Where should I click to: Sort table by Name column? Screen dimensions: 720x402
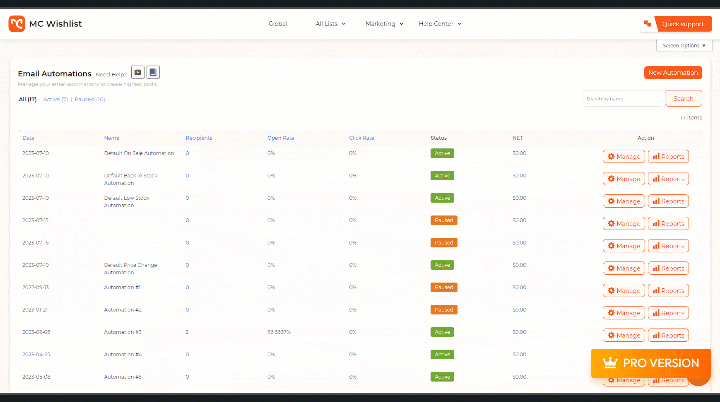coord(112,138)
